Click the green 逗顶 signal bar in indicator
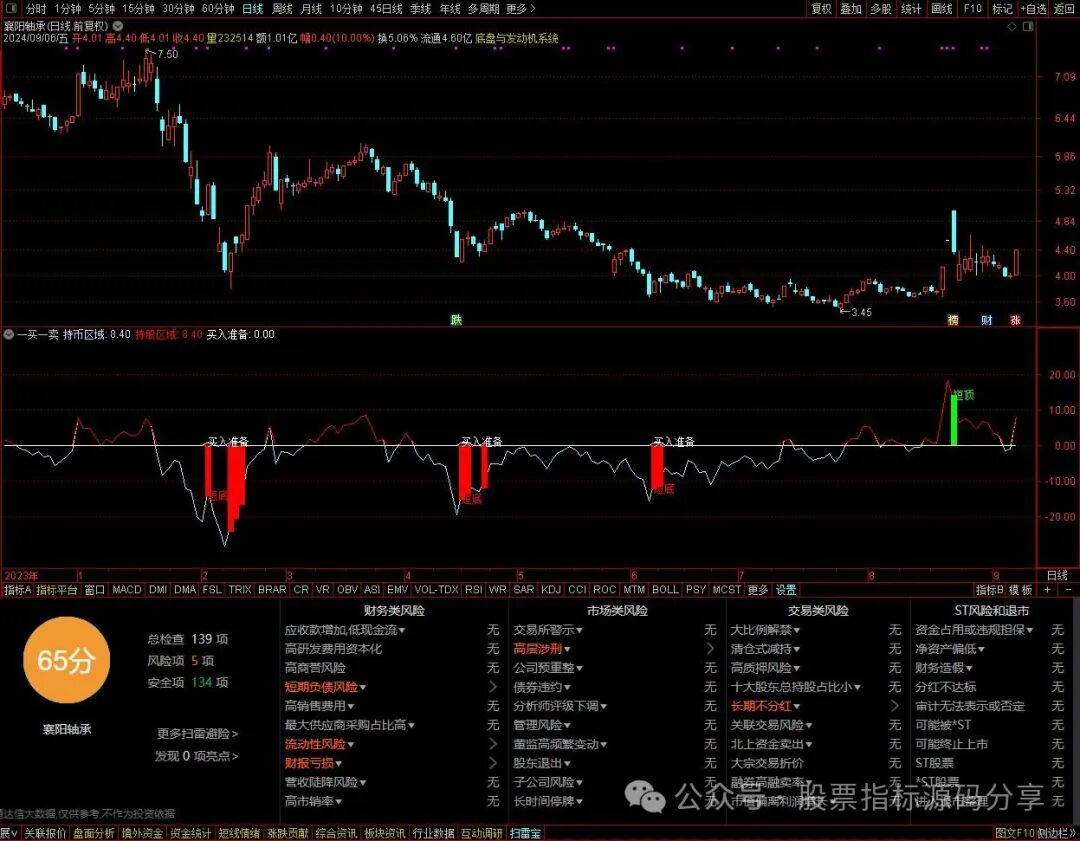This screenshot has height=841, width=1080. [954, 419]
